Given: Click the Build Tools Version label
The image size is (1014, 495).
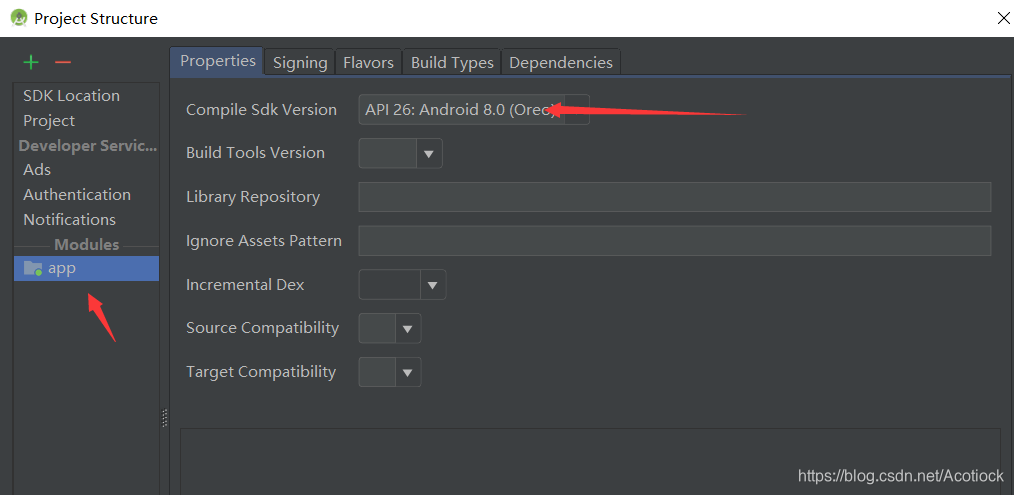Looking at the screenshot, I should tap(255, 153).
